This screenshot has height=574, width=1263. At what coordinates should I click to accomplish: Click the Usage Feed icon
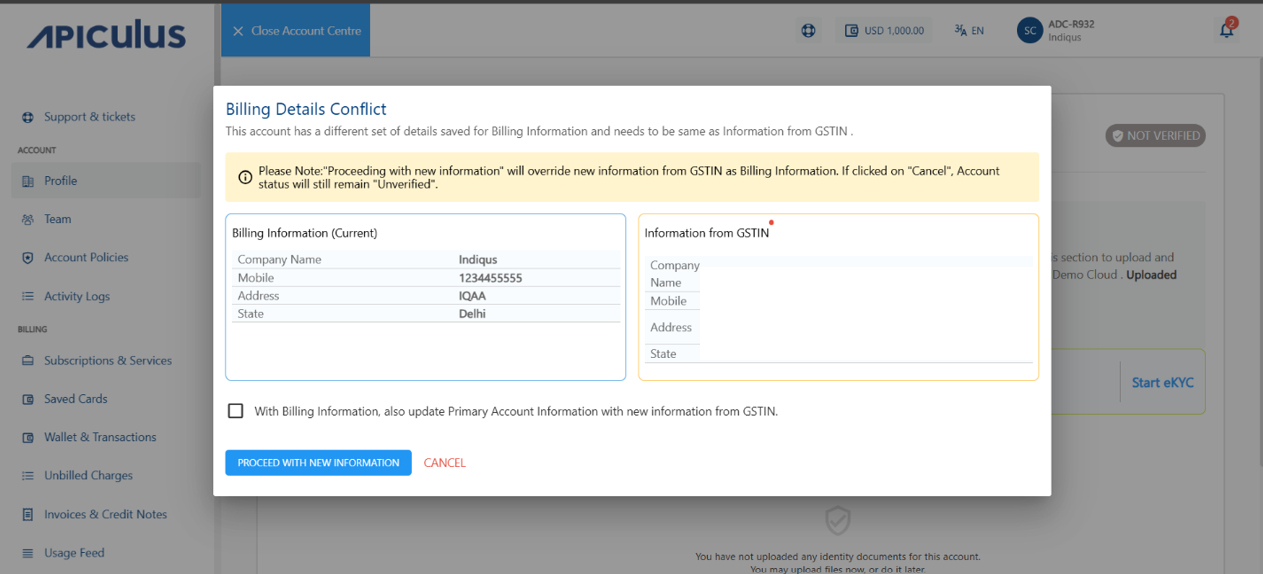[x=28, y=553]
